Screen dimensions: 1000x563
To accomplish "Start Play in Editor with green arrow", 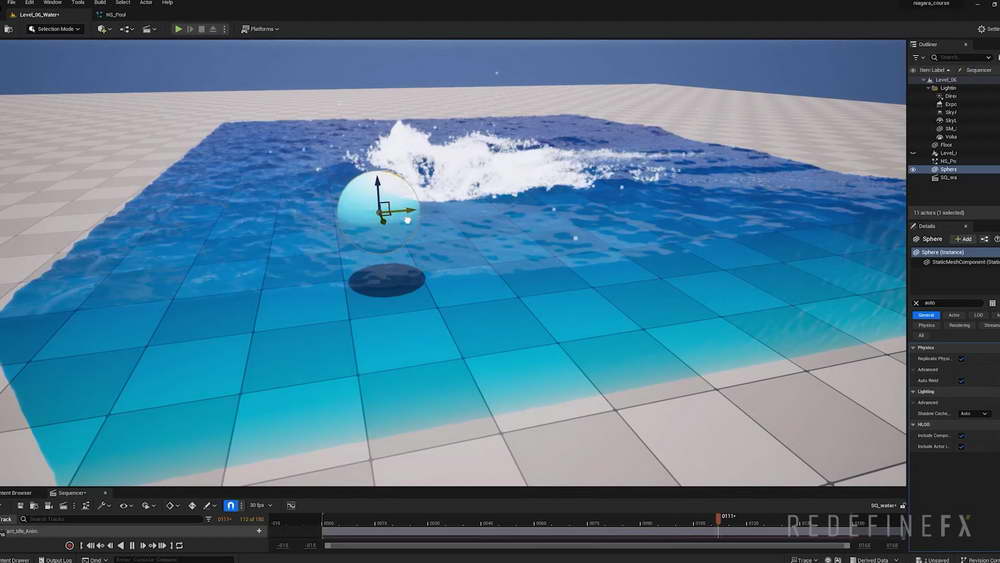I will pos(178,29).
